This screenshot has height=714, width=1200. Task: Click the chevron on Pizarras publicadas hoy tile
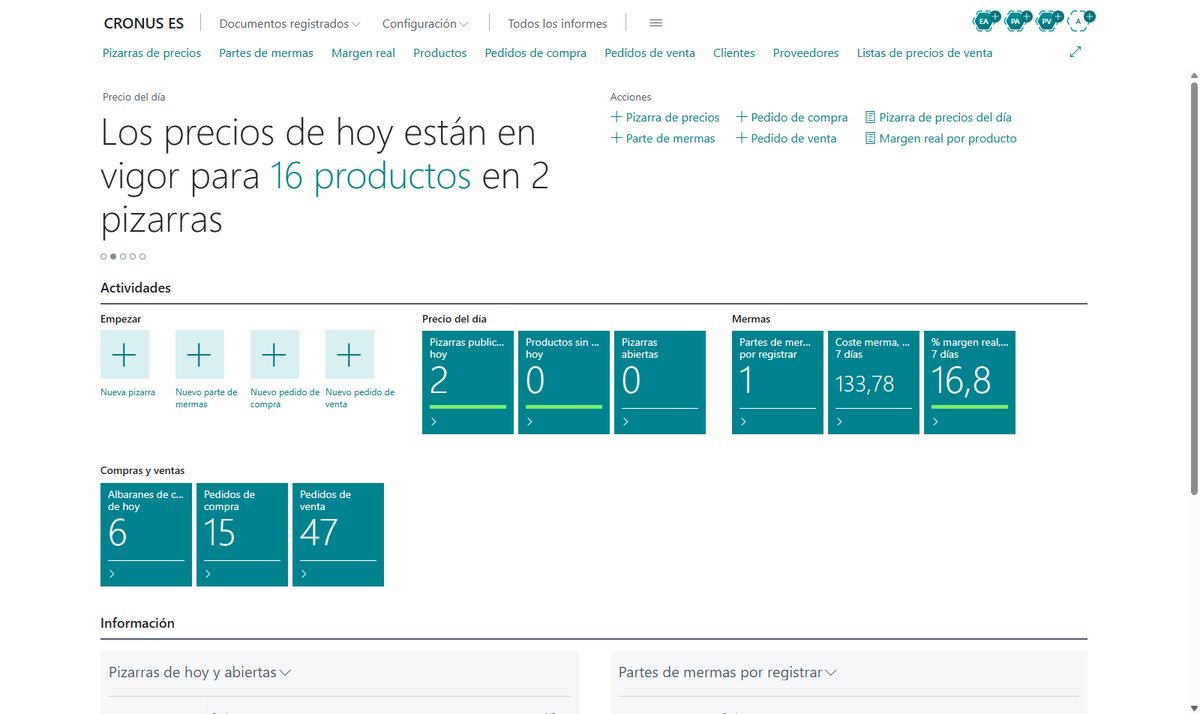coord(434,422)
